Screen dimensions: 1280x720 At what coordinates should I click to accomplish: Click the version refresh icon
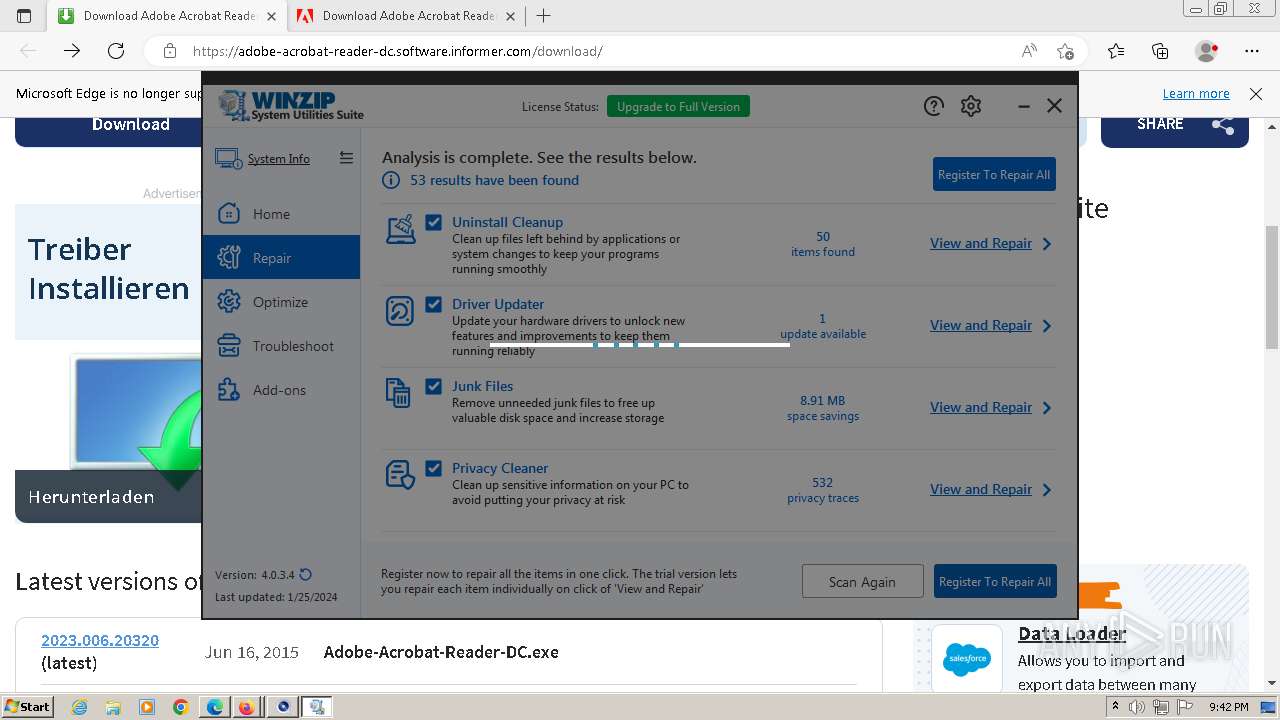(306, 574)
